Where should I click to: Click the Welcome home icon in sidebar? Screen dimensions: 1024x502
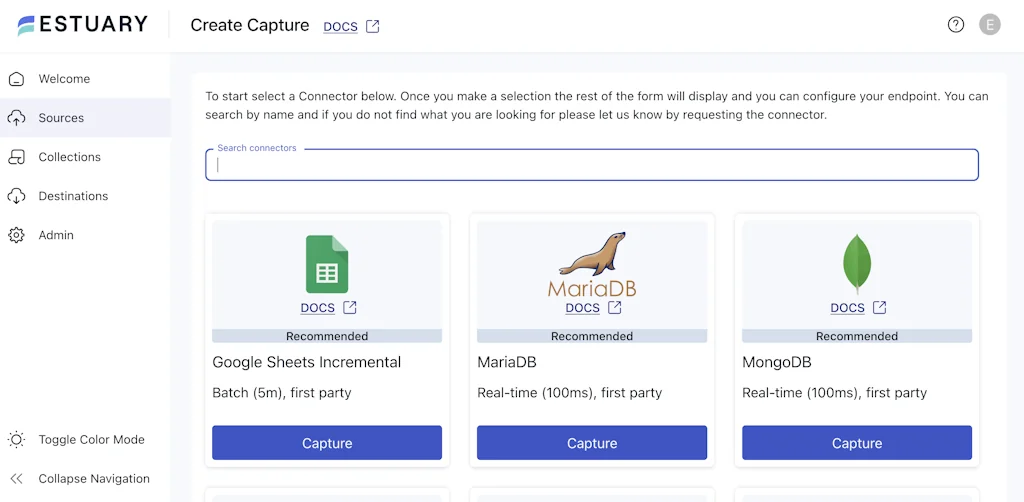click(x=17, y=79)
